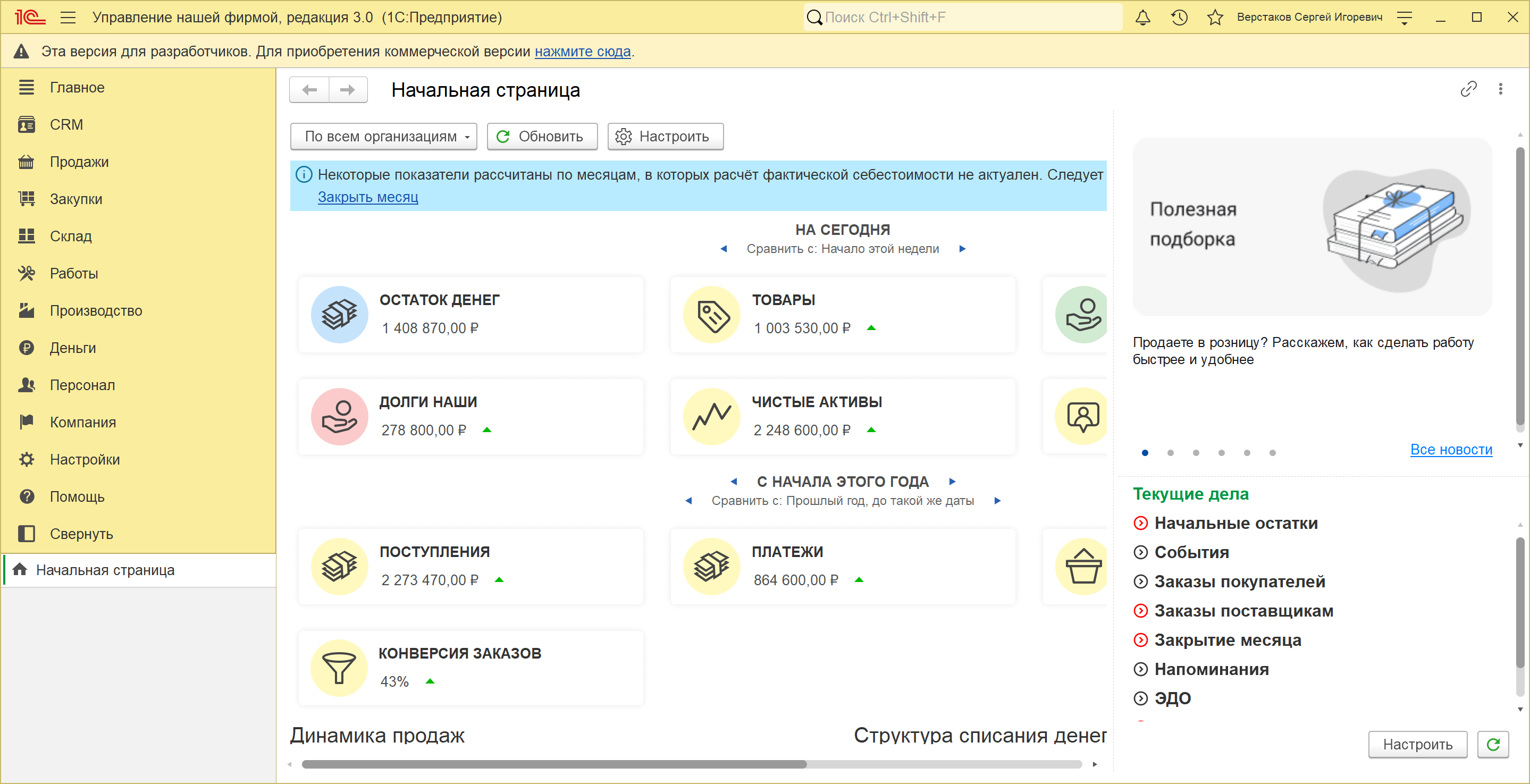Copy link to Начальная страница via chain icon
The image size is (1530, 784).
(x=1468, y=89)
